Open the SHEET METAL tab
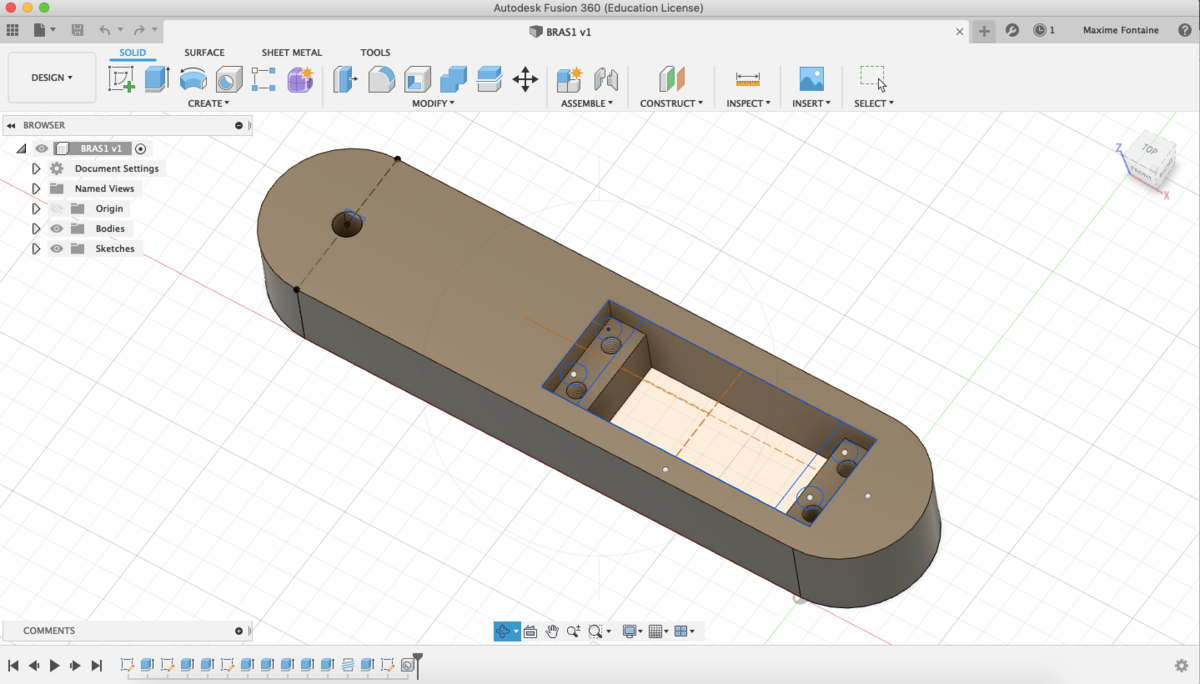The height and width of the screenshot is (684, 1200). tap(292, 53)
